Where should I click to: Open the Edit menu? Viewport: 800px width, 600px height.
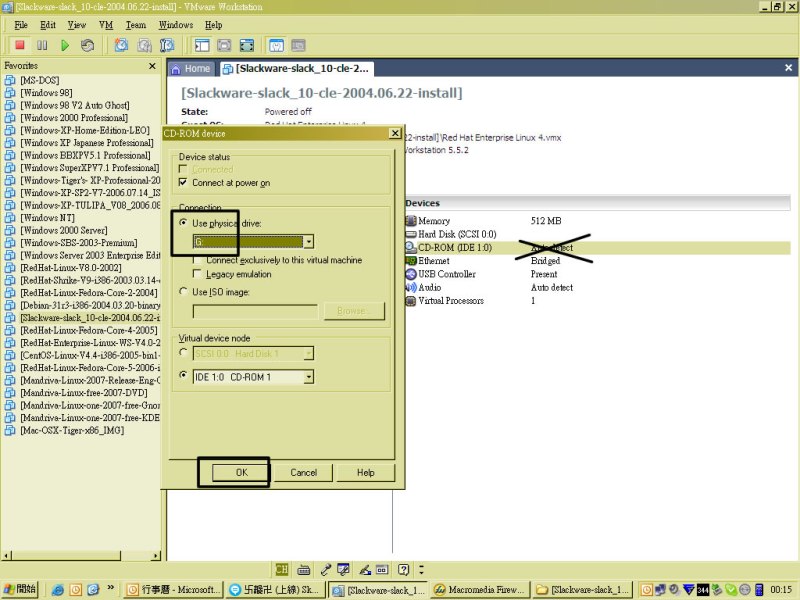click(48, 25)
